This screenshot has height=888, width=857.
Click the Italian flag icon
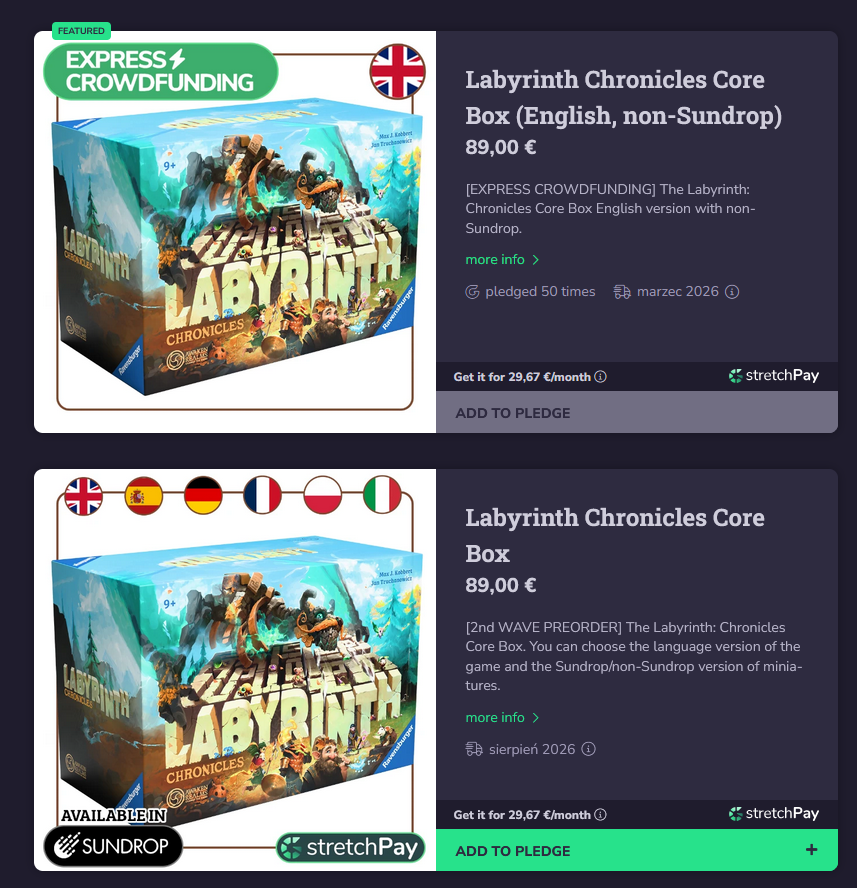pos(382,496)
